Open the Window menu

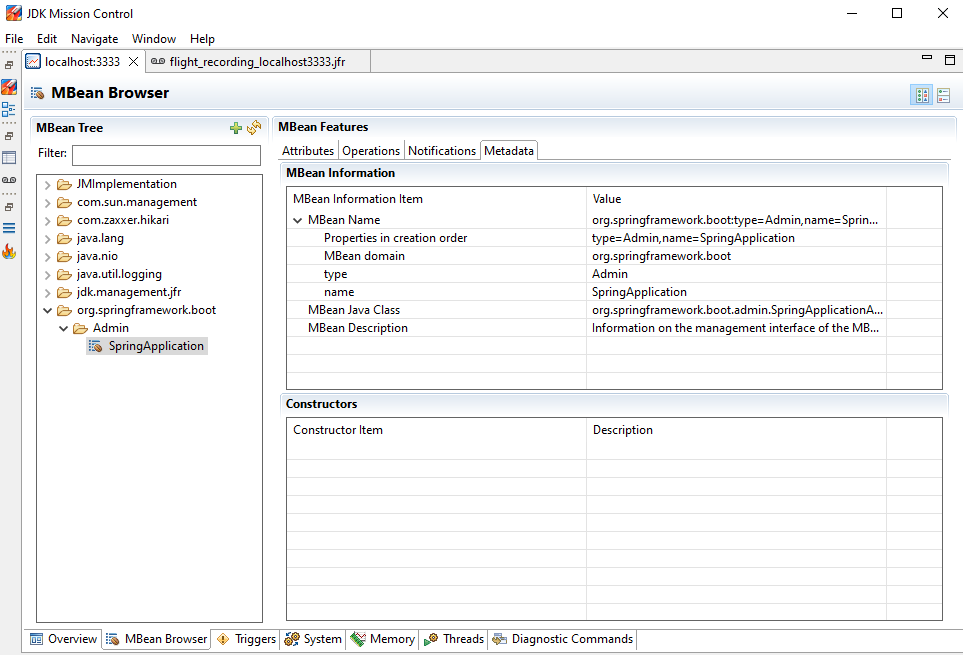pyautogui.click(x=154, y=39)
